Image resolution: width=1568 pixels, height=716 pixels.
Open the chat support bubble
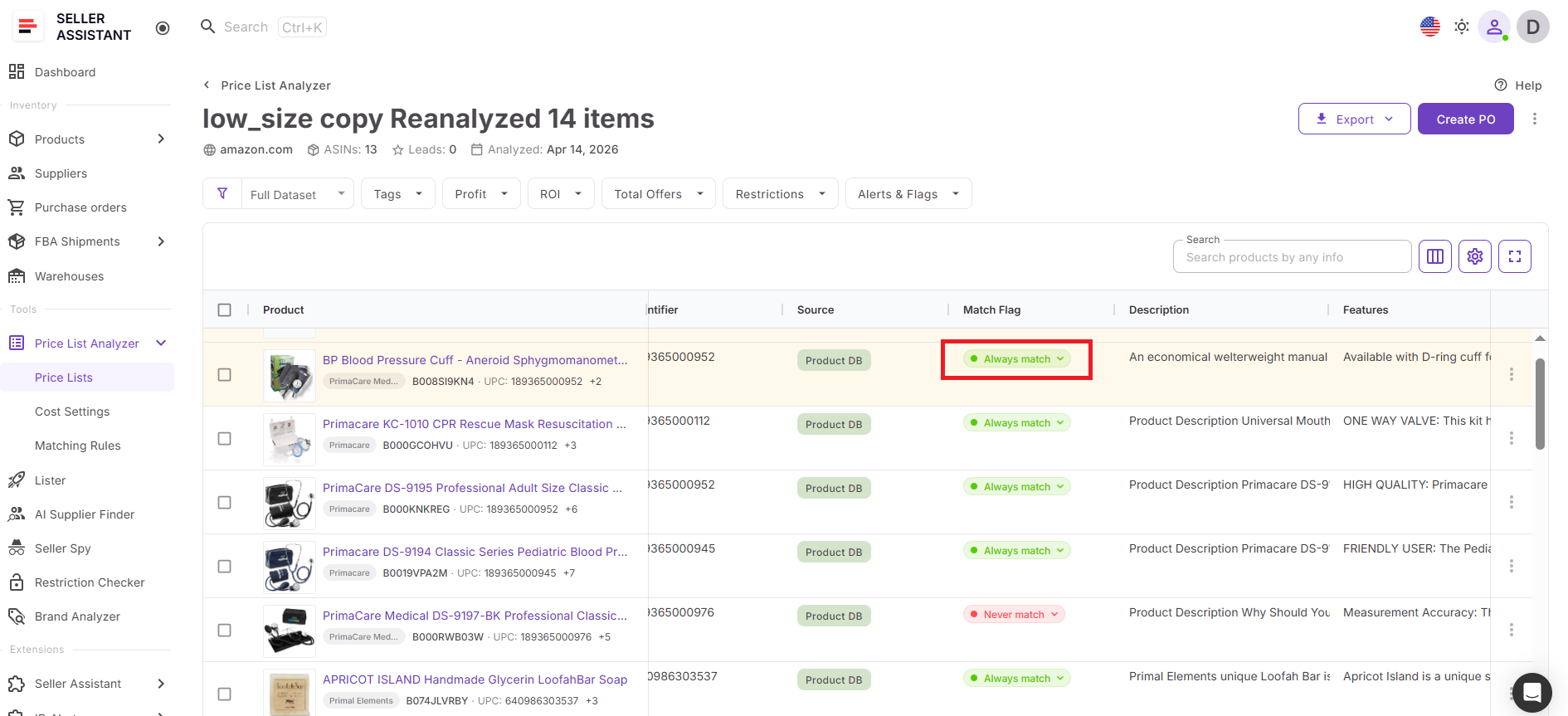click(x=1532, y=692)
